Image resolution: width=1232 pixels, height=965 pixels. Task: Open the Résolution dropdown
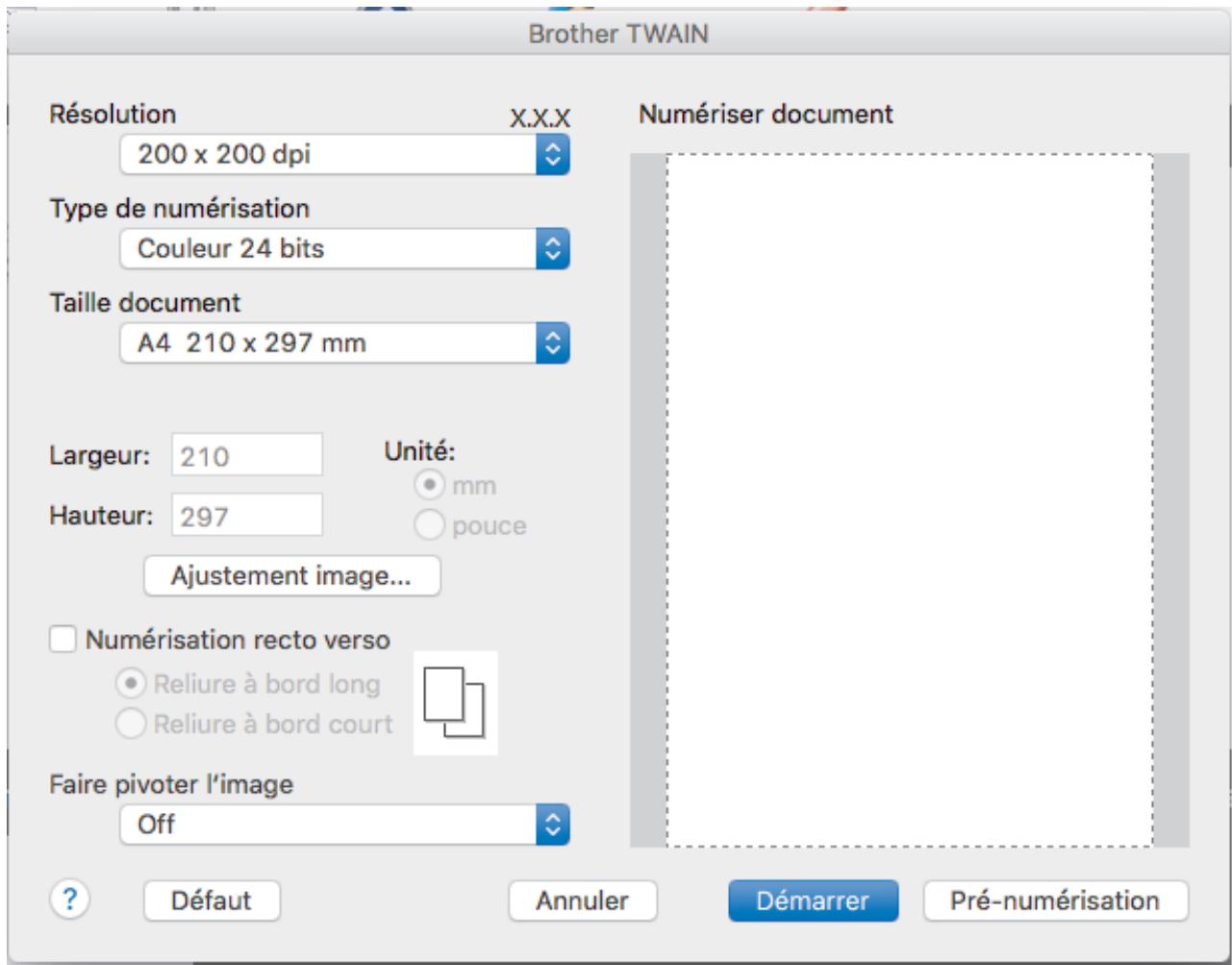346,155
